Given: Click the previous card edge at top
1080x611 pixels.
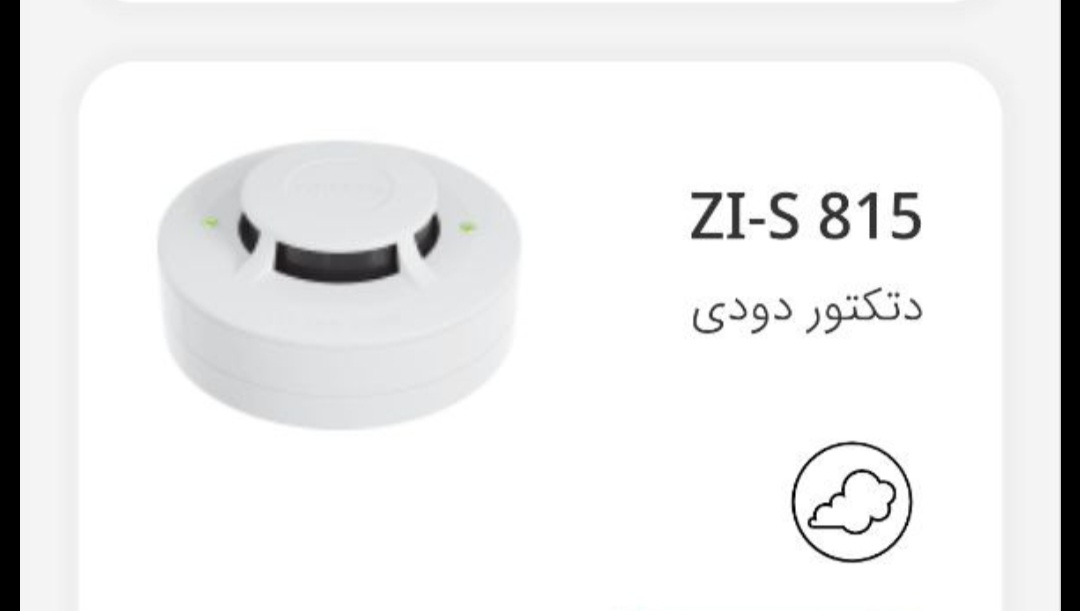Looking at the screenshot, I should (540, 2).
